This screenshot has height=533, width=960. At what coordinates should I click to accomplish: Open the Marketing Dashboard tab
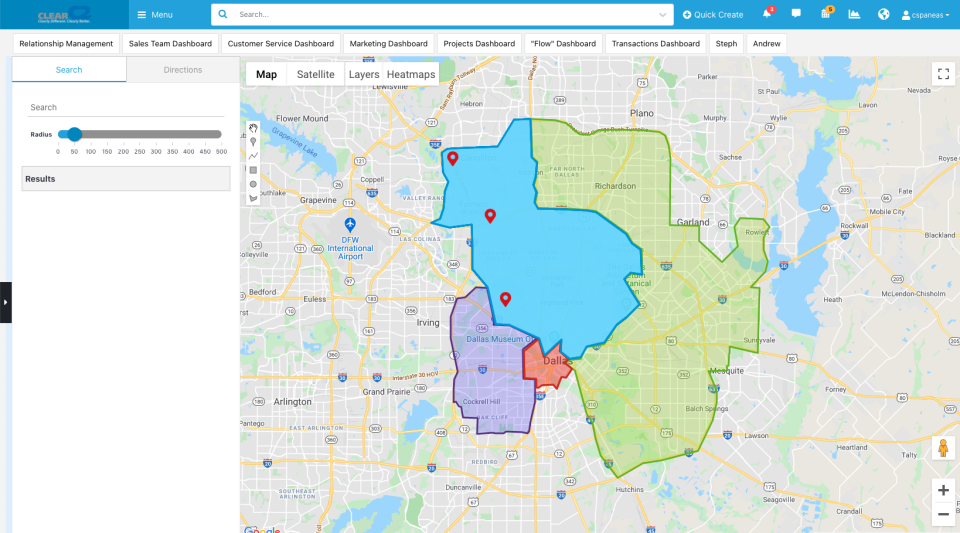(389, 43)
